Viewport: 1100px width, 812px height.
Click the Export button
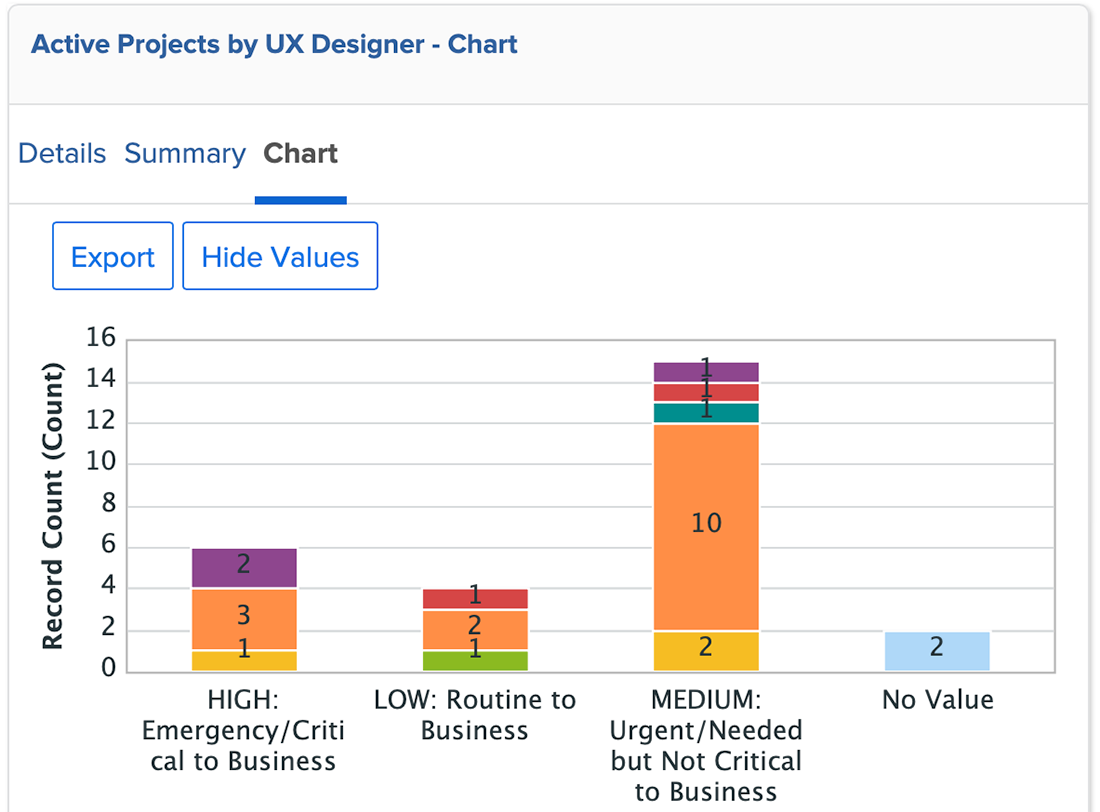point(113,257)
